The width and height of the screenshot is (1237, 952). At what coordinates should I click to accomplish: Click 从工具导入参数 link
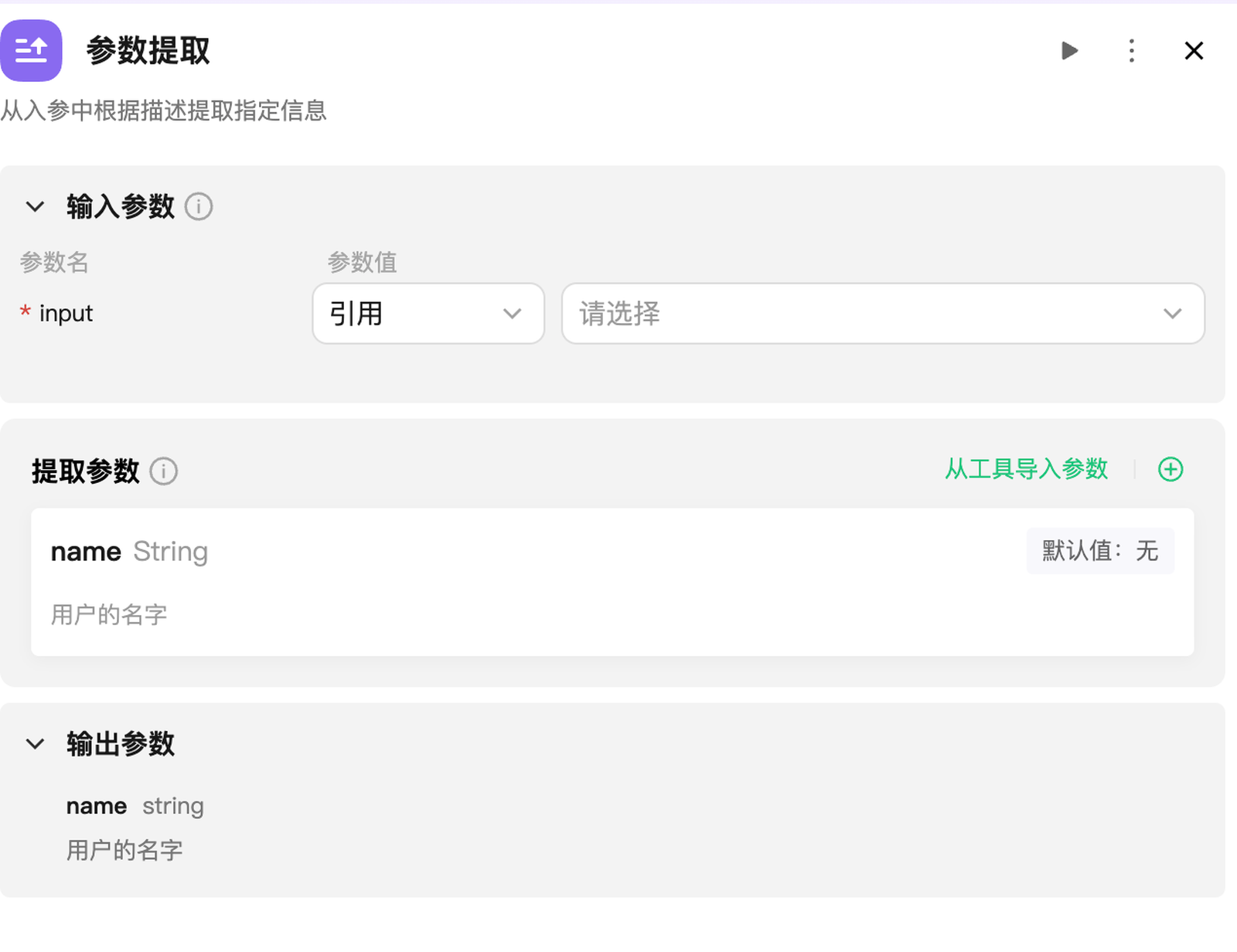pyautogui.click(x=1026, y=469)
